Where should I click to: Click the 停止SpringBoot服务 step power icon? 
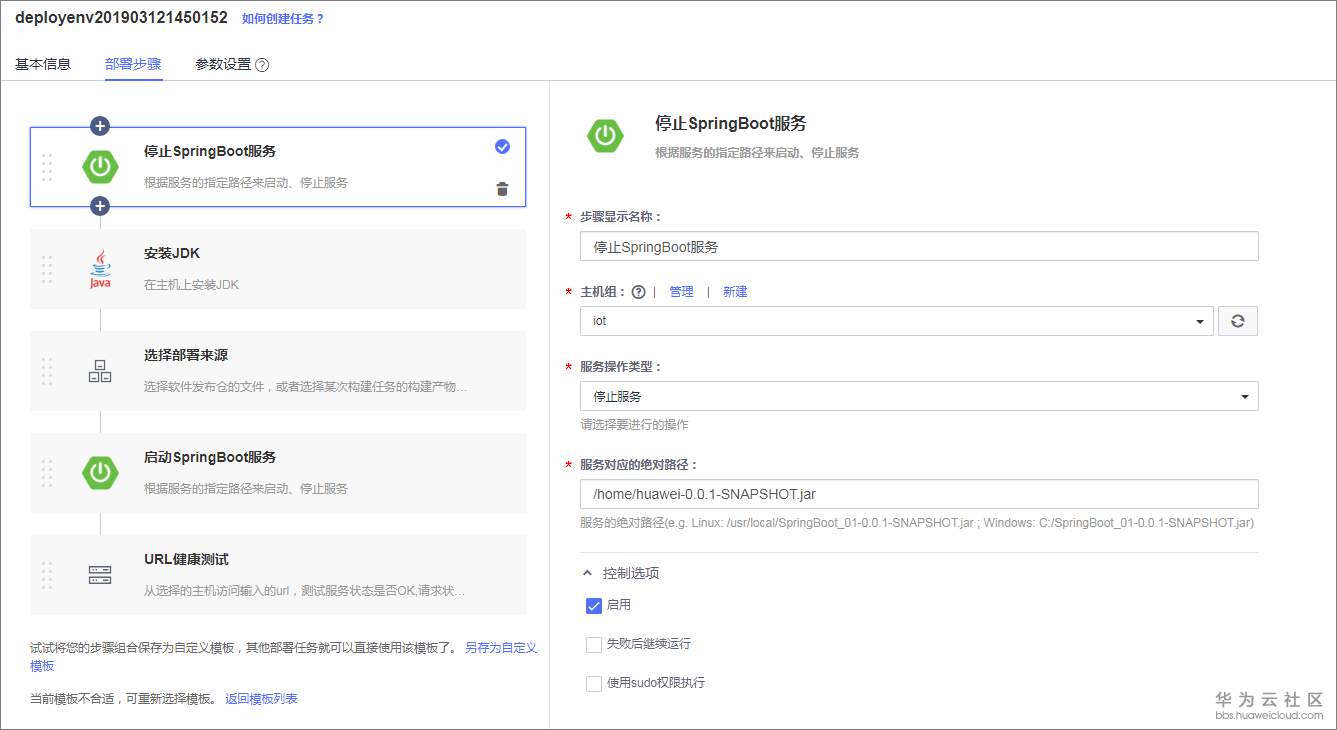click(x=100, y=167)
